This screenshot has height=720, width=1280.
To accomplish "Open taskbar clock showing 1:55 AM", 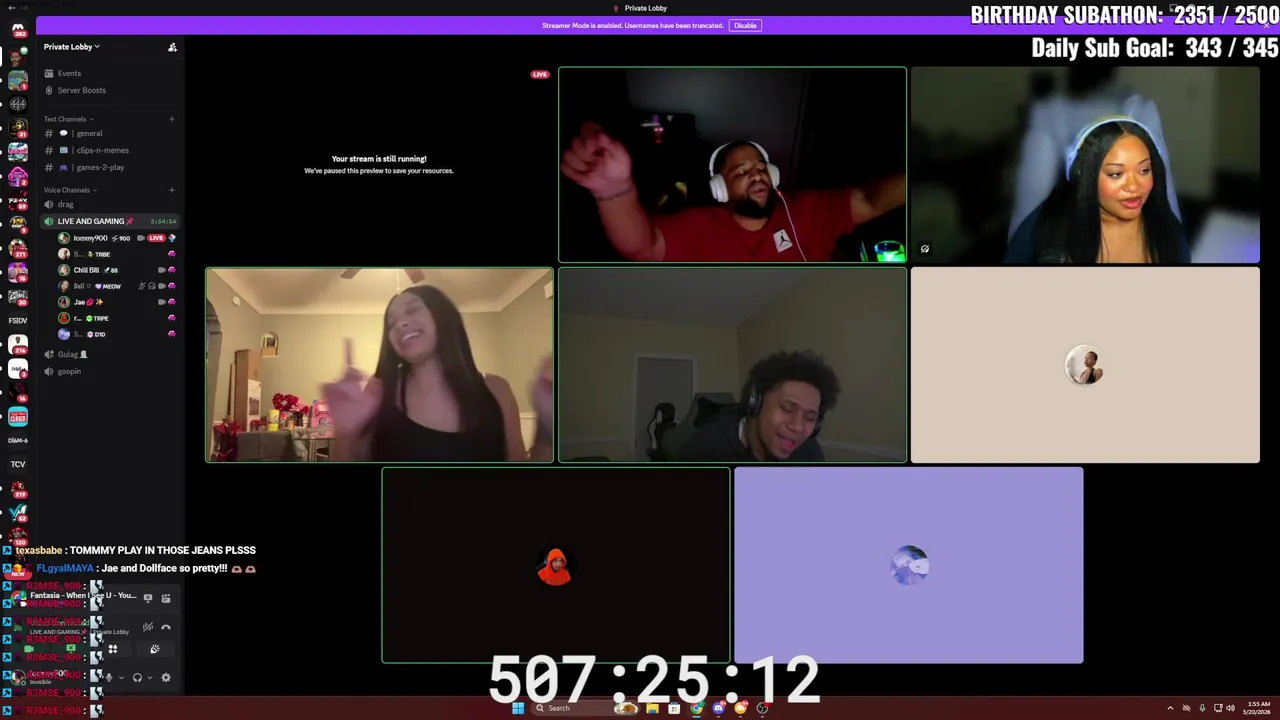I will tap(1259, 708).
